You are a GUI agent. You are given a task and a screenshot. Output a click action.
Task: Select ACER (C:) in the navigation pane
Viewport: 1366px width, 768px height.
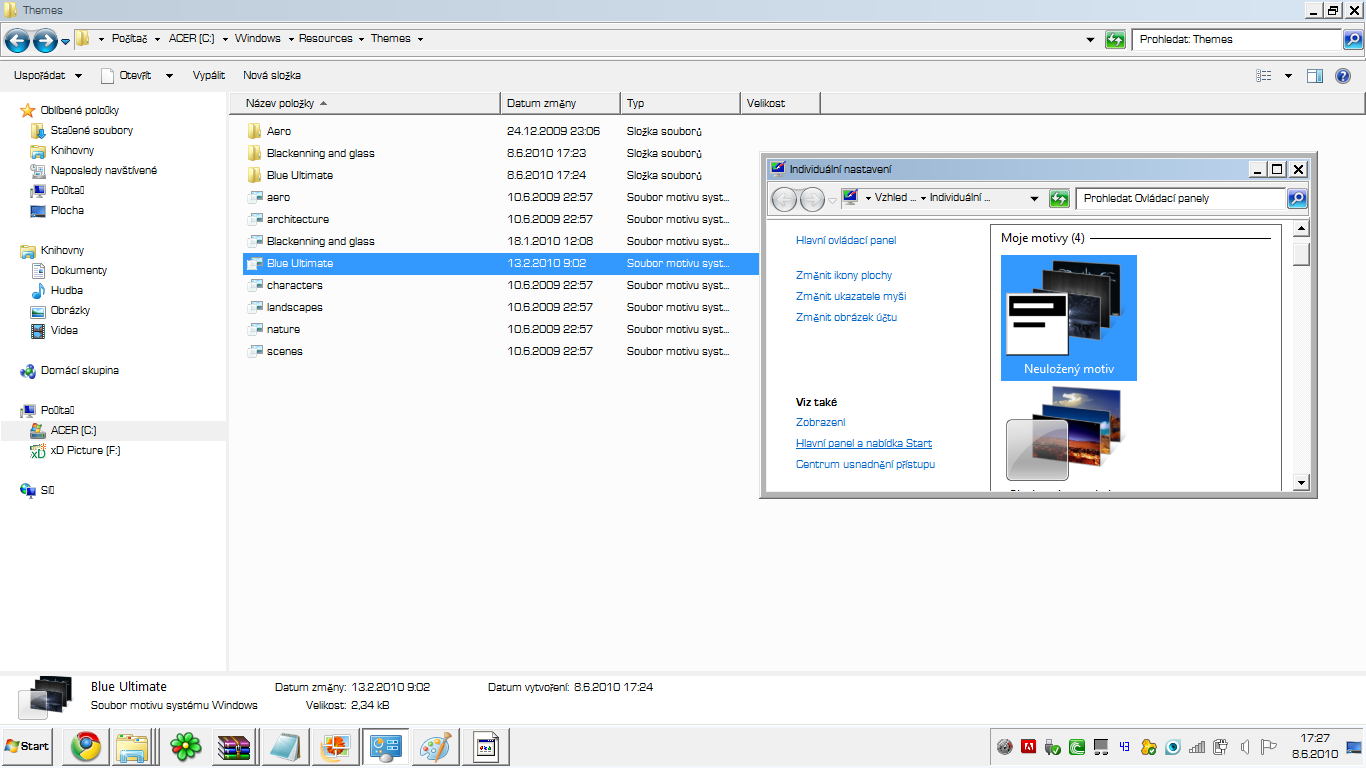pos(73,430)
